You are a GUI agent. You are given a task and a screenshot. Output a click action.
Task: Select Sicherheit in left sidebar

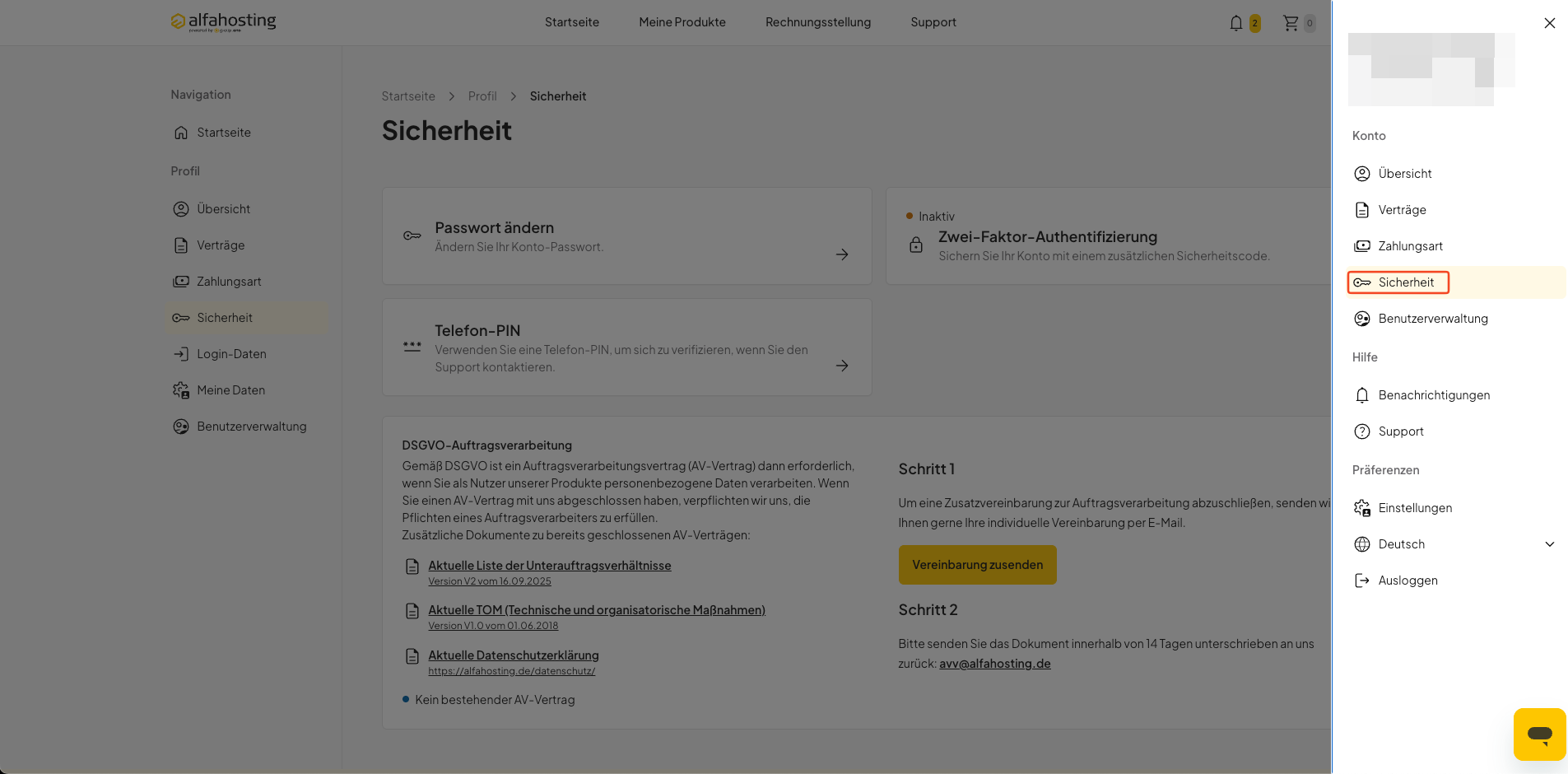pos(247,318)
